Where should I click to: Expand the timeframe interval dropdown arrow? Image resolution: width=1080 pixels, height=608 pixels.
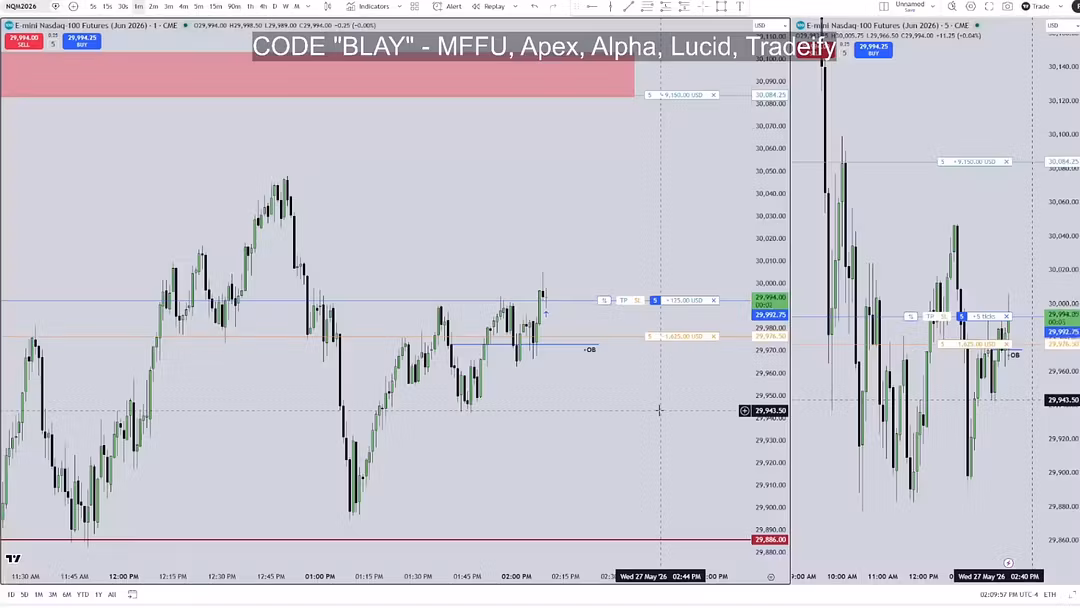pyautogui.click(x=308, y=6)
